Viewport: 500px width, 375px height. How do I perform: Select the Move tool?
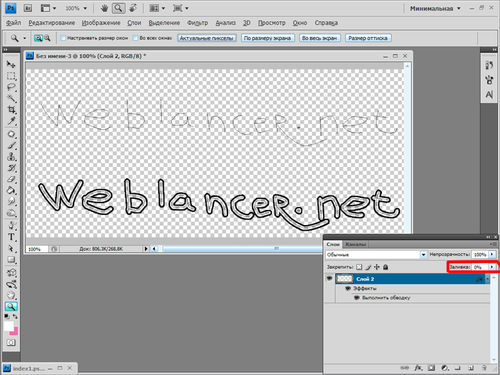tap(11, 64)
